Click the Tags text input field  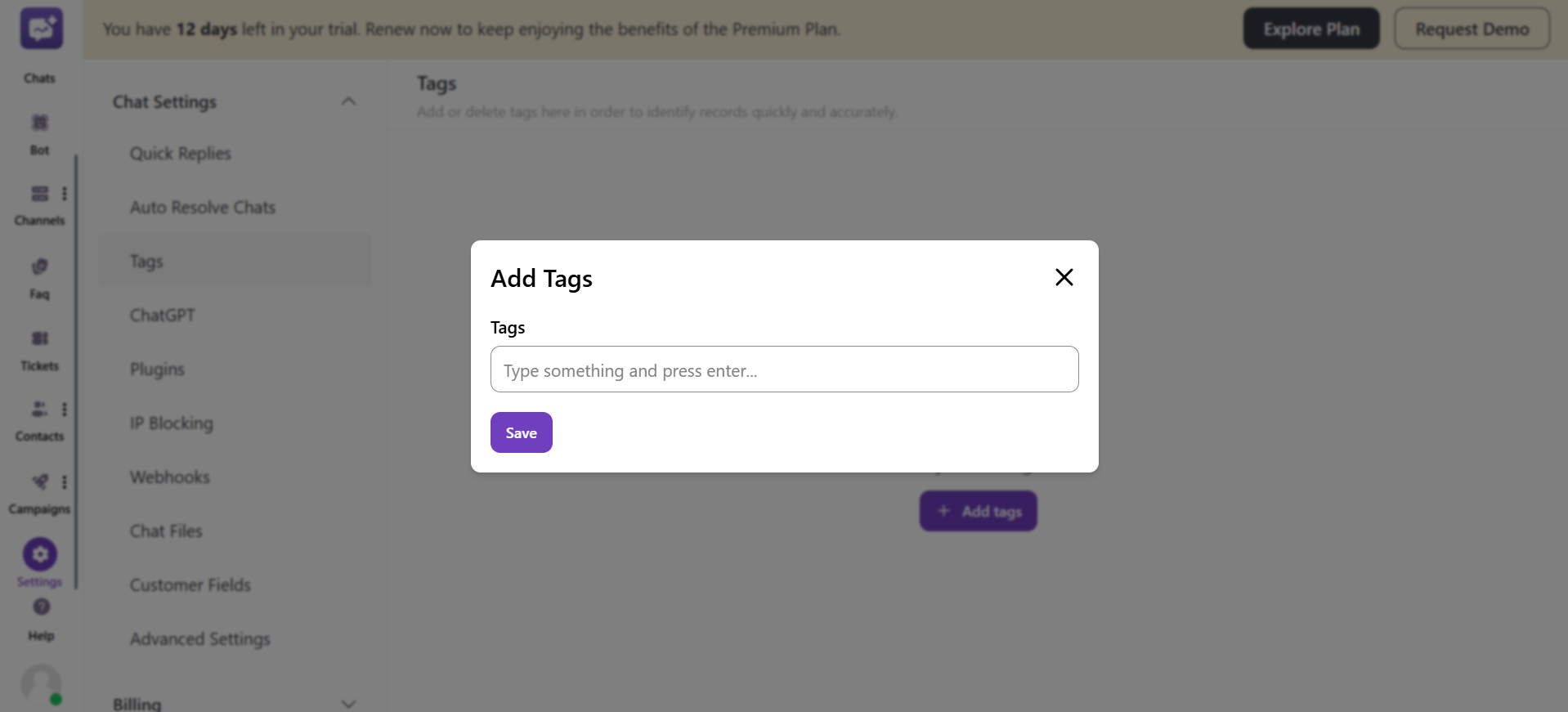pyautogui.click(x=783, y=369)
